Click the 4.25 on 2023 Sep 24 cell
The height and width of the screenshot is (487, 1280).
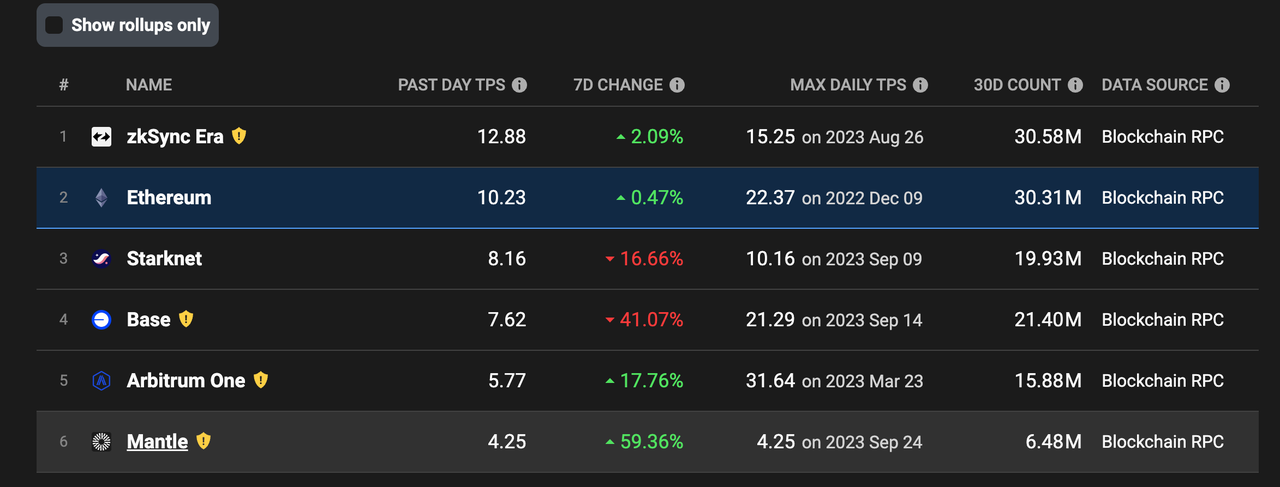[840, 441]
